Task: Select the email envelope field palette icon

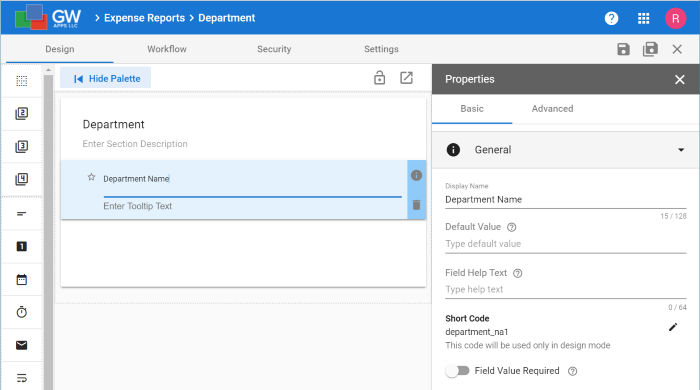Action: (x=21, y=345)
